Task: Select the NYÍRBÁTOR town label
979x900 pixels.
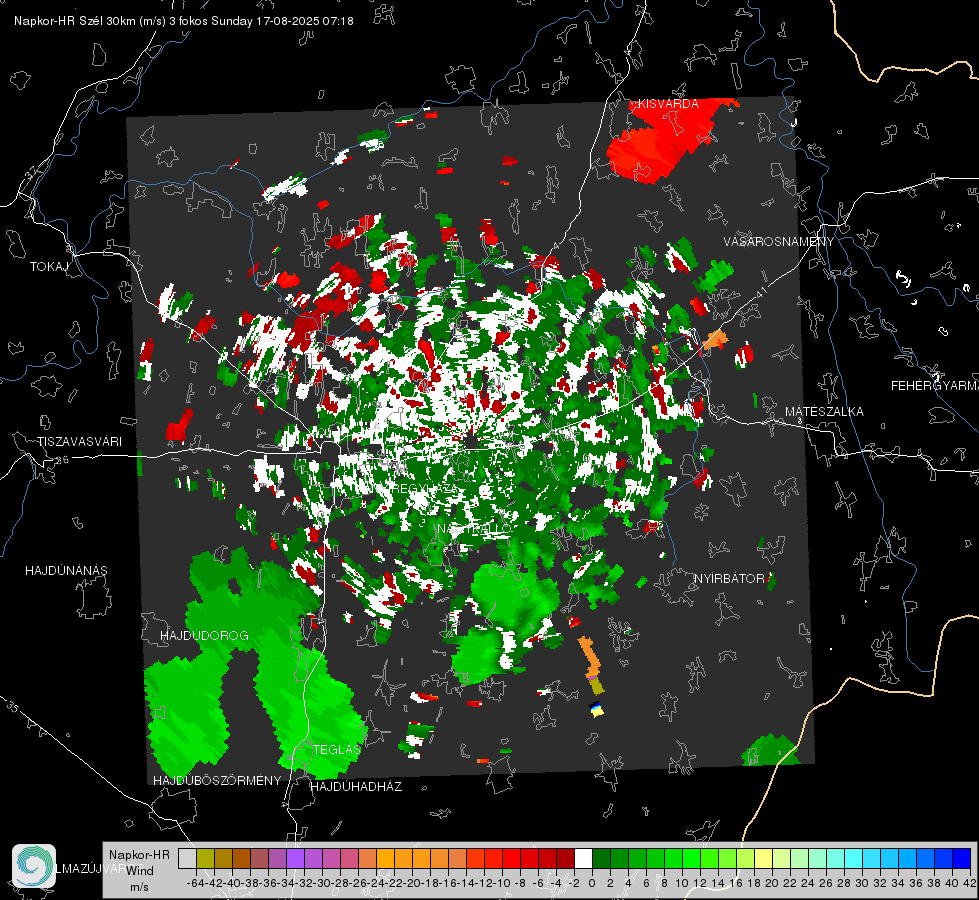Action: pyautogui.click(x=729, y=579)
